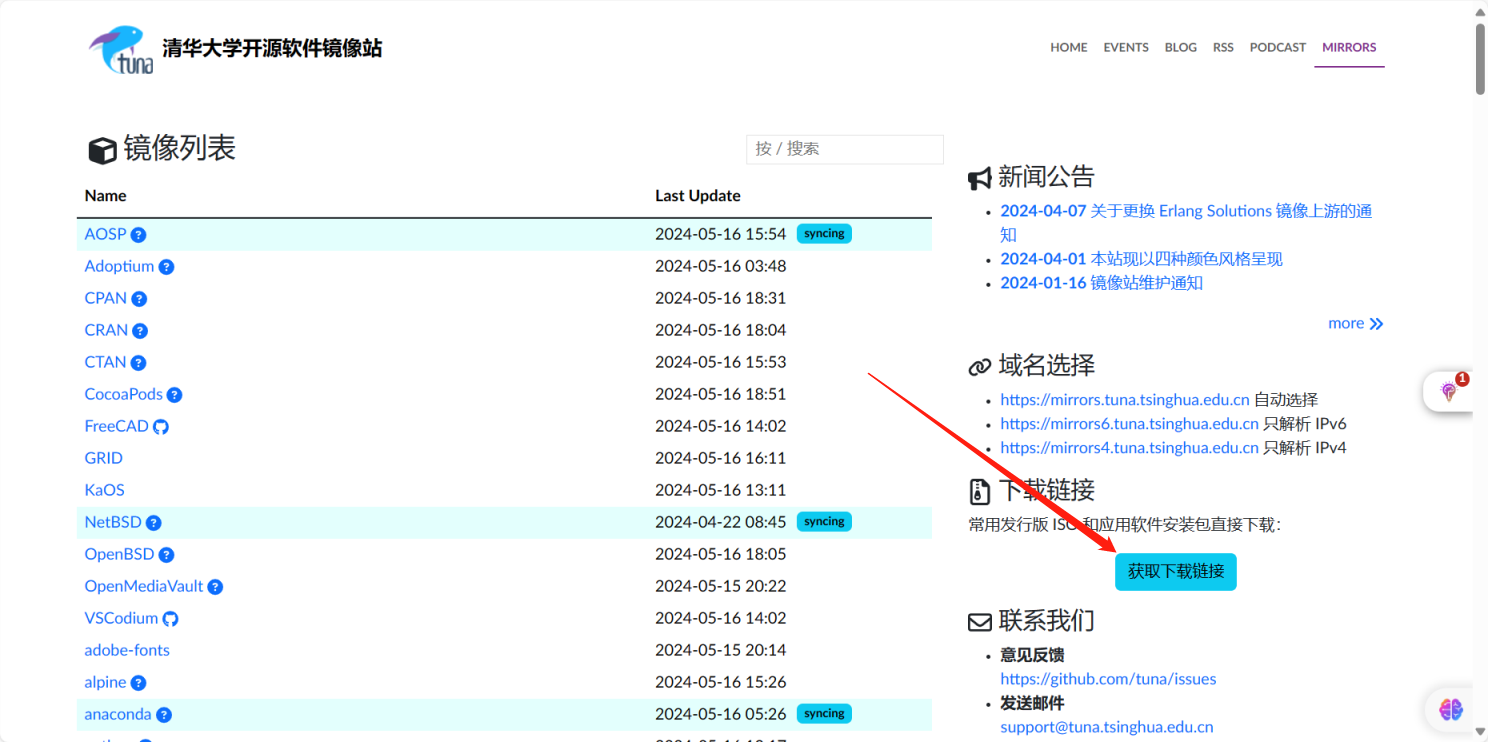The image size is (1488, 742).
Task: Open the OpenBSD mirror link
Action: (119, 554)
